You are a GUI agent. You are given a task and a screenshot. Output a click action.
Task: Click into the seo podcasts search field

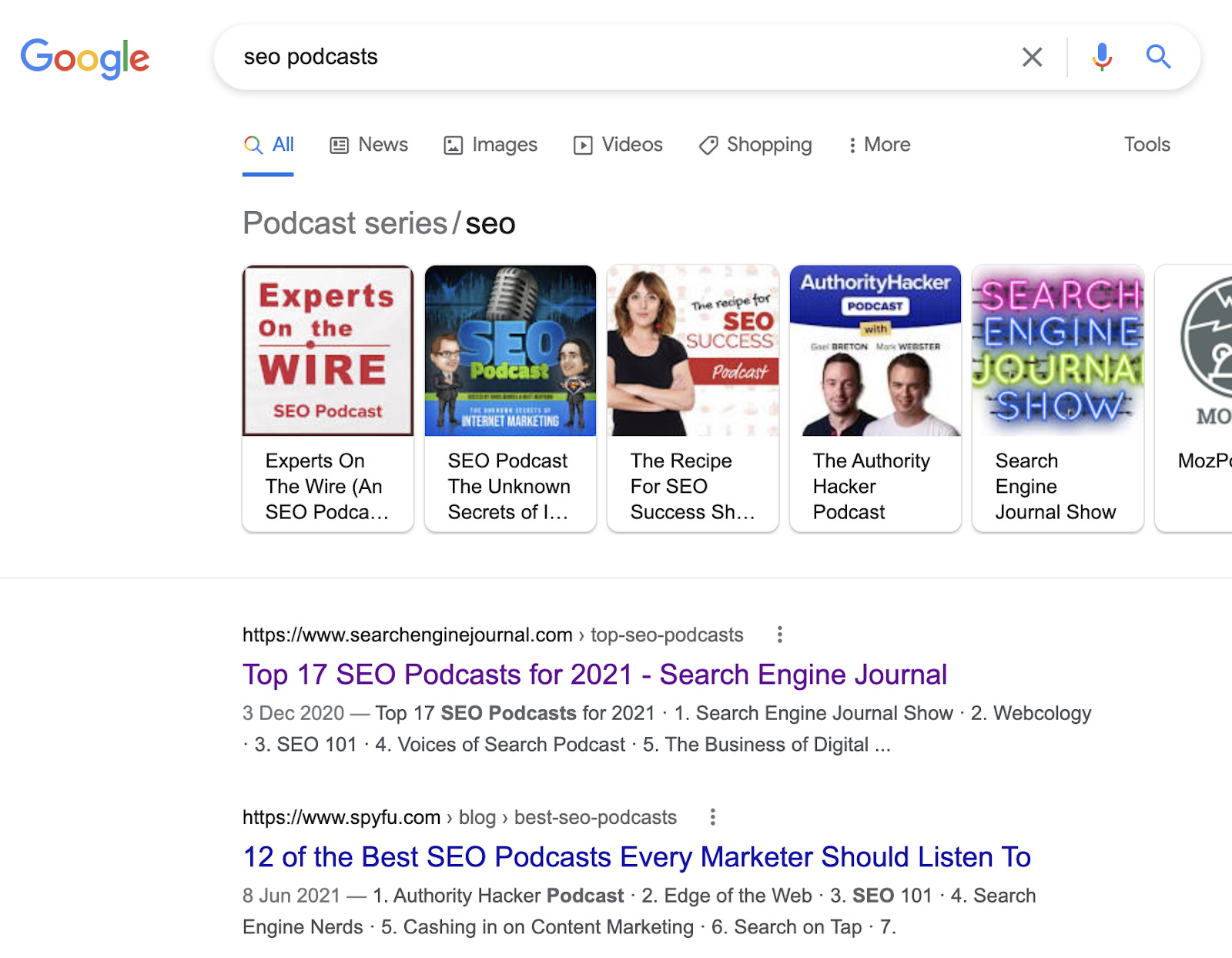pos(616,57)
